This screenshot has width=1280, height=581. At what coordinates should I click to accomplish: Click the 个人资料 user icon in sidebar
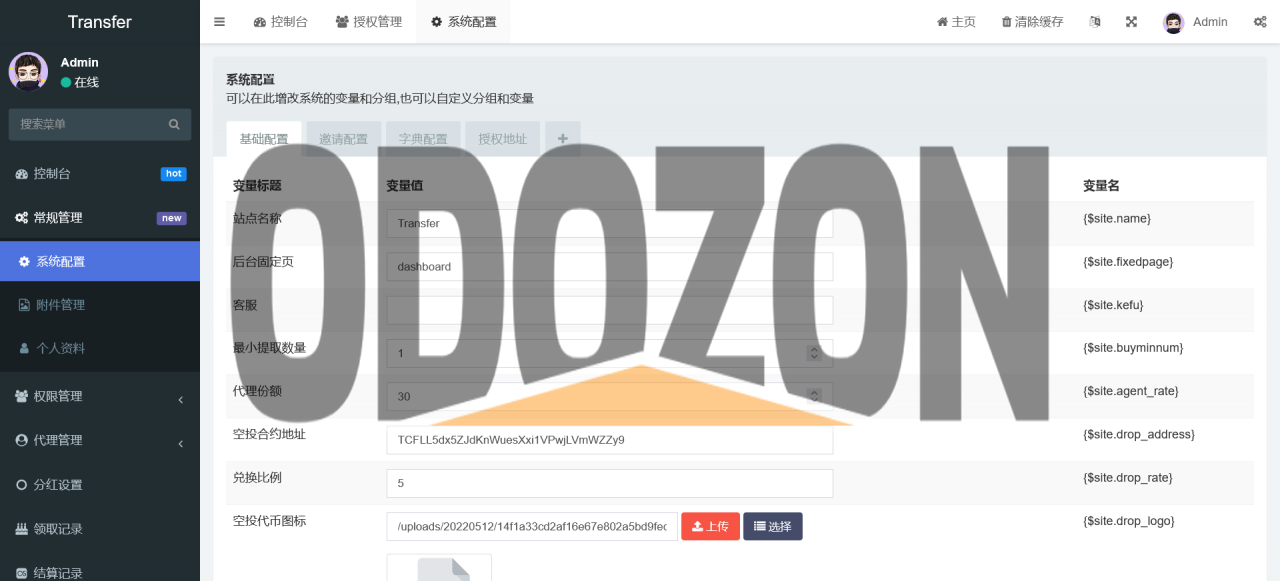point(24,349)
